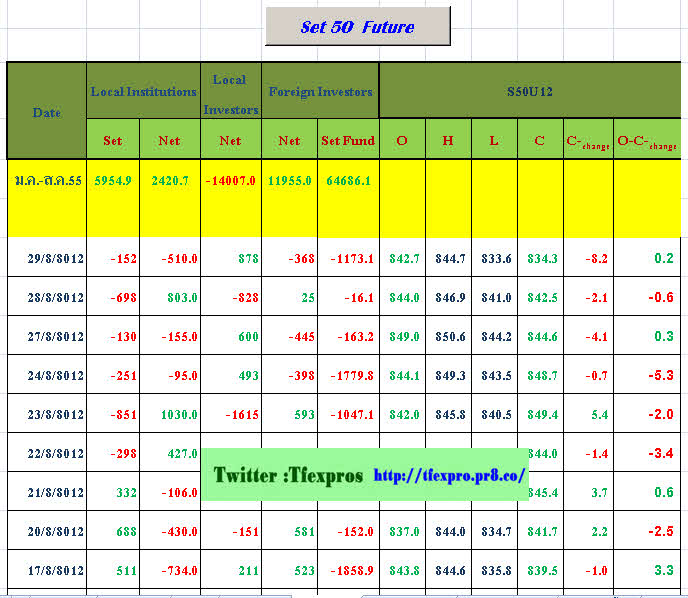This screenshot has height=598, width=688.
Task: Click the 5954.9 Set total cell
Action: (x=113, y=181)
